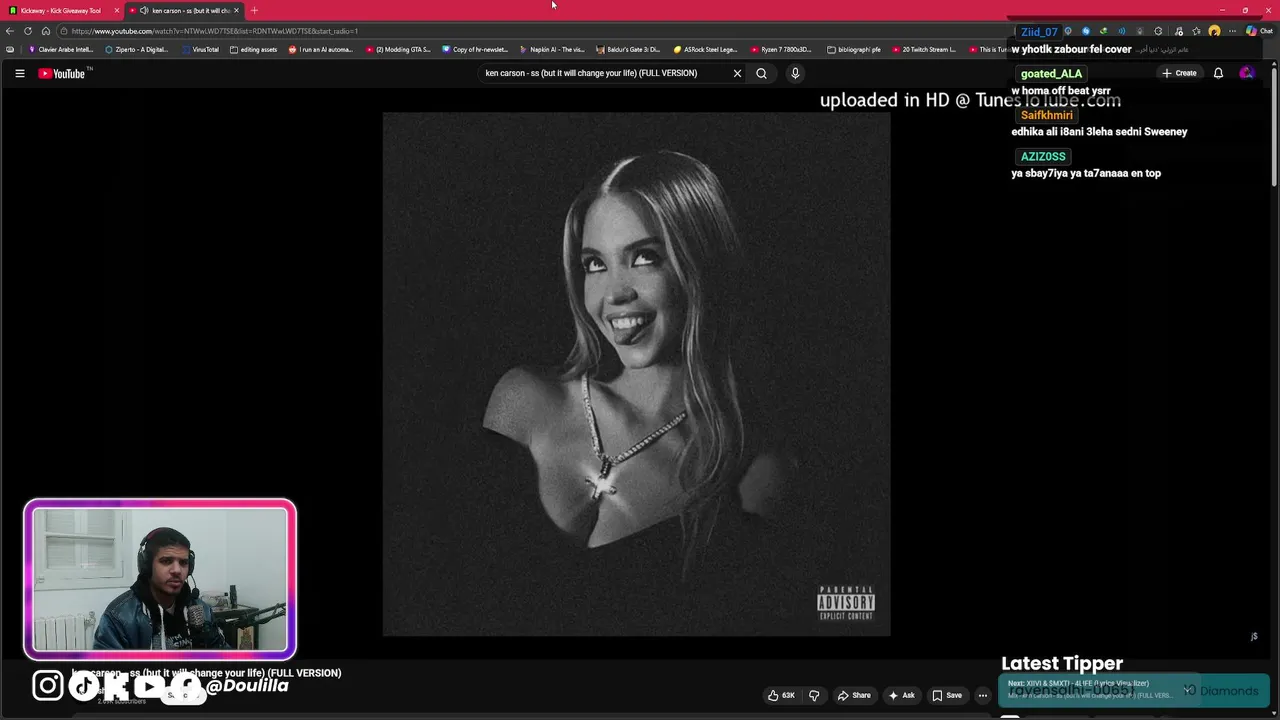Open the Copy of hr-newslet... bookmark
1280x720 pixels.
[475, 49]
